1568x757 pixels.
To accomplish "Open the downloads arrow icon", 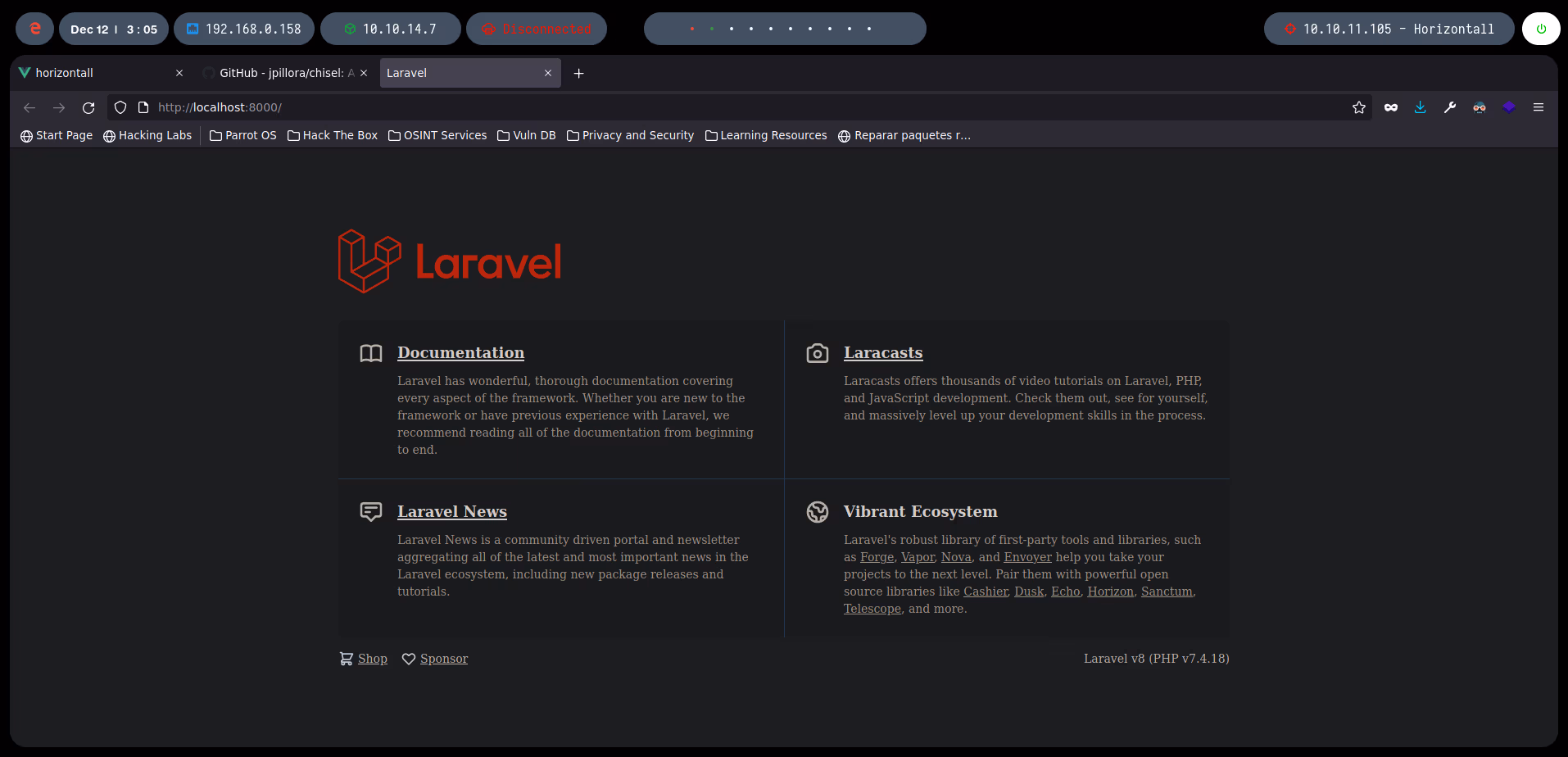I will click(1421, 107).
